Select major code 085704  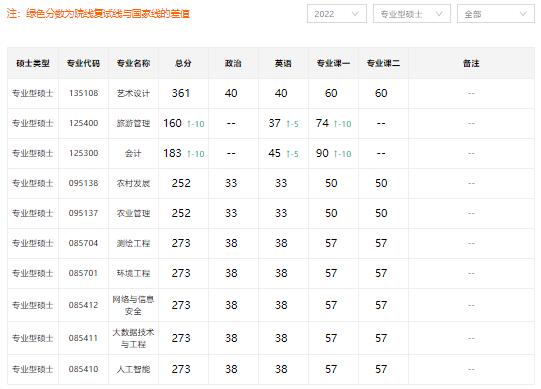click(x=83, y=243)
